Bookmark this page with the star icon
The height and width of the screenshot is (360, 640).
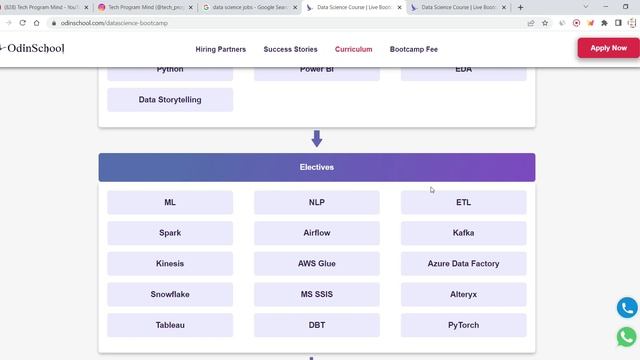tap(545, 23)
